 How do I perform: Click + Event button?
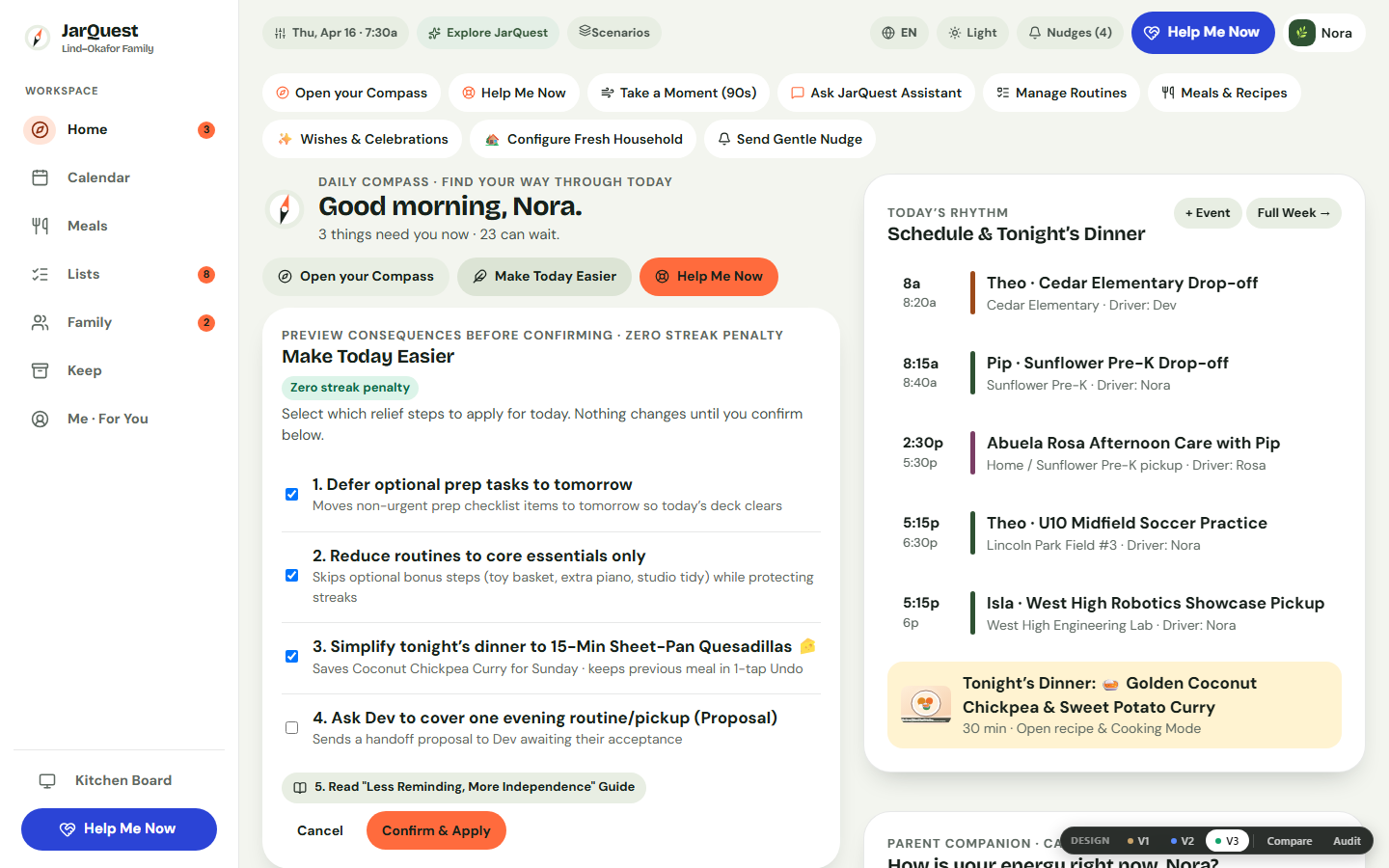tap(1208, 213)
